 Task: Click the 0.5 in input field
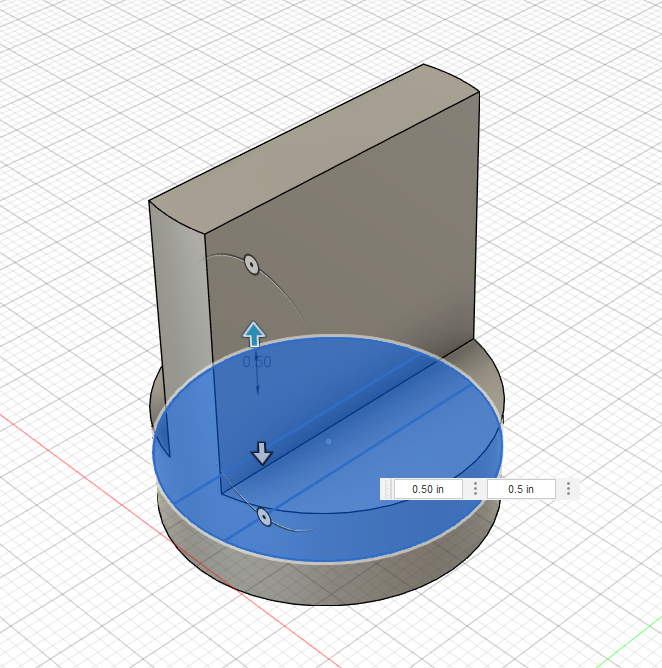point(521,489)
